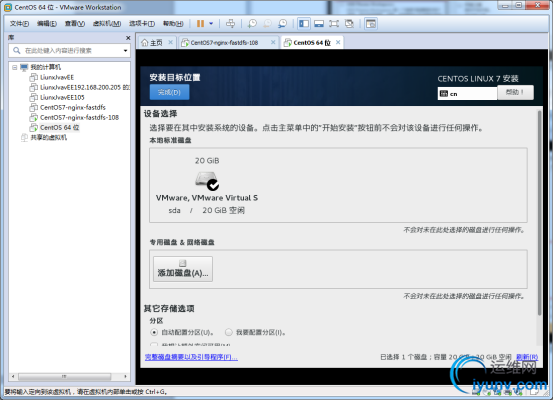Image resolution: width=553 pixels, height=401 pixels.
Task: Open the 编辑(E) menu
Action: (x=47, y=24)
